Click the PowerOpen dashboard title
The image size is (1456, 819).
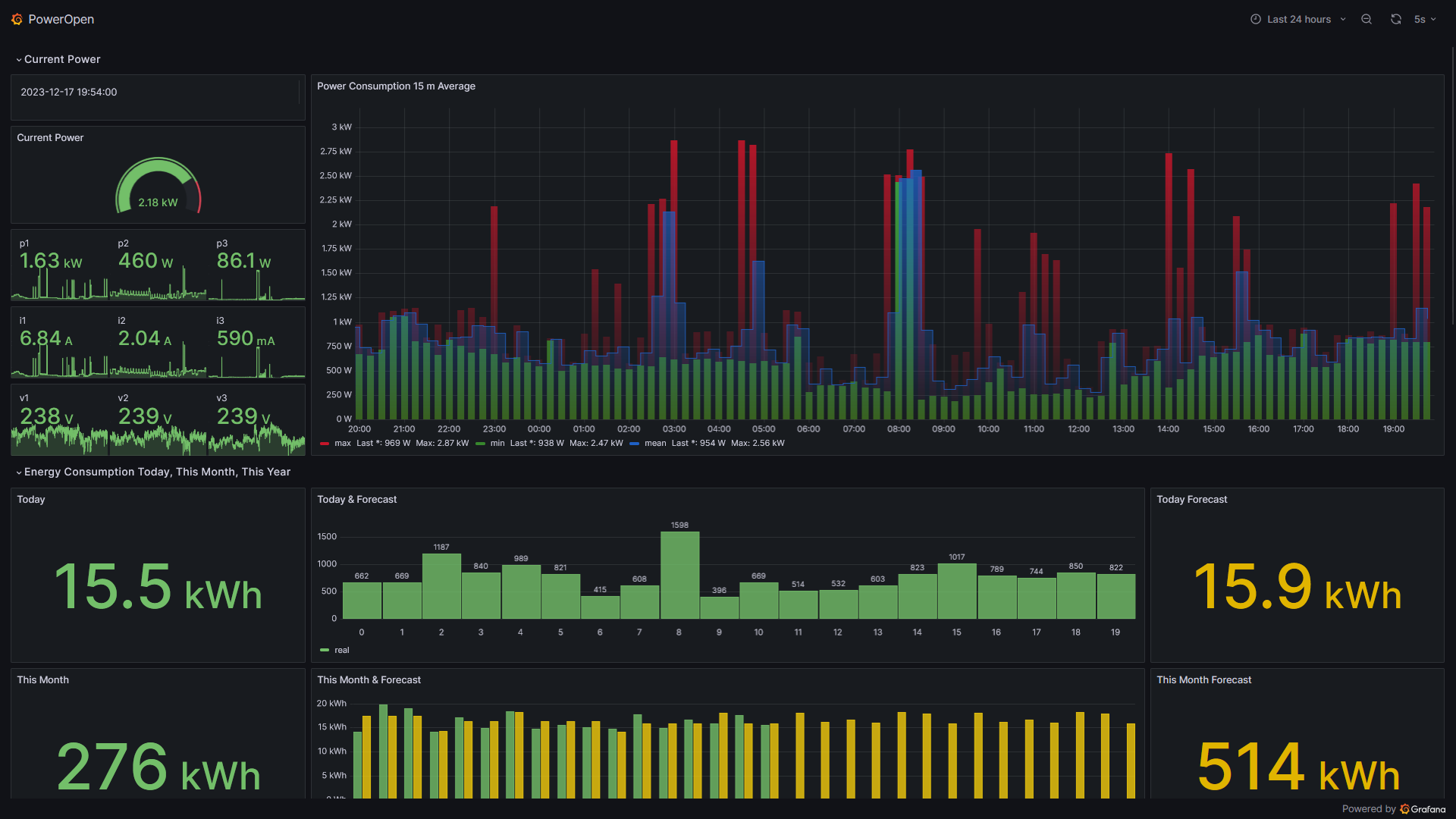click(x=61, y=20)
